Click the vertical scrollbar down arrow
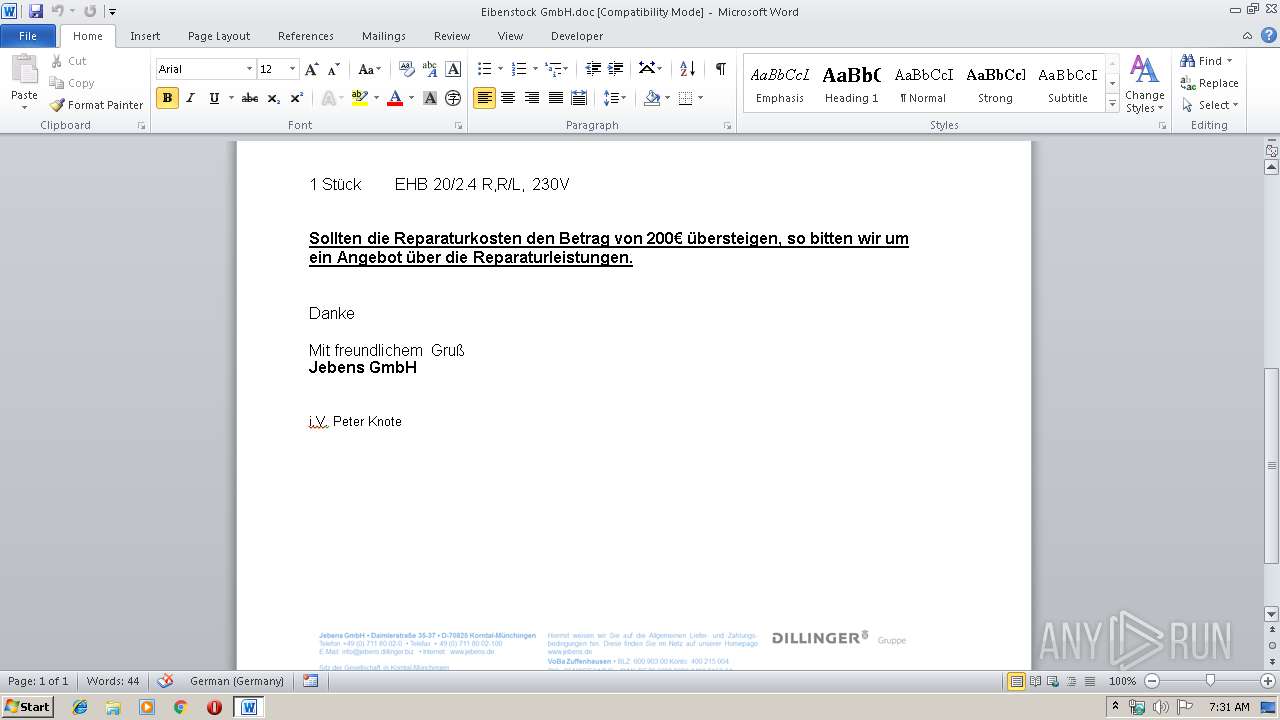Viewport: 1280px width, 720px height. point(1272,613)
